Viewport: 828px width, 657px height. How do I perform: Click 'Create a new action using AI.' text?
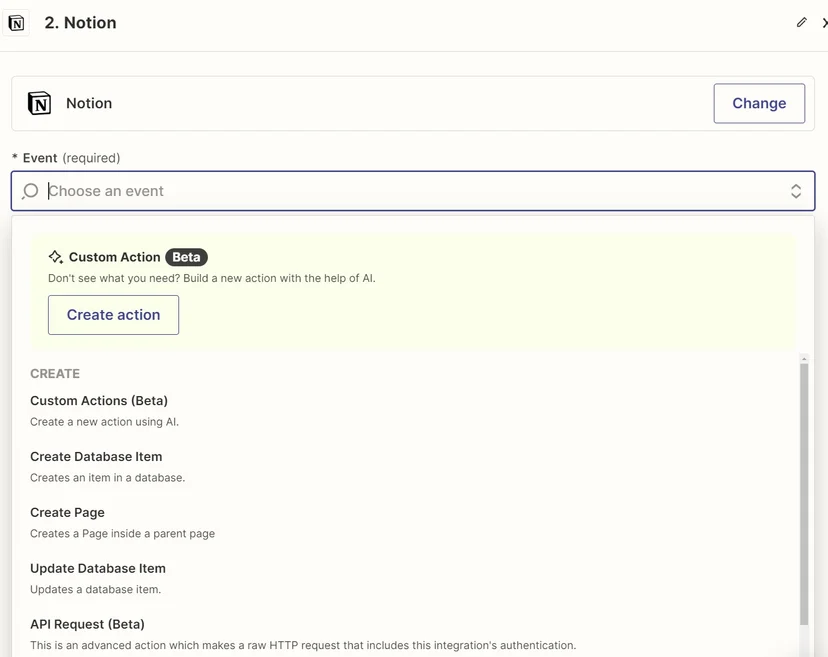click(x=105, y=422)
